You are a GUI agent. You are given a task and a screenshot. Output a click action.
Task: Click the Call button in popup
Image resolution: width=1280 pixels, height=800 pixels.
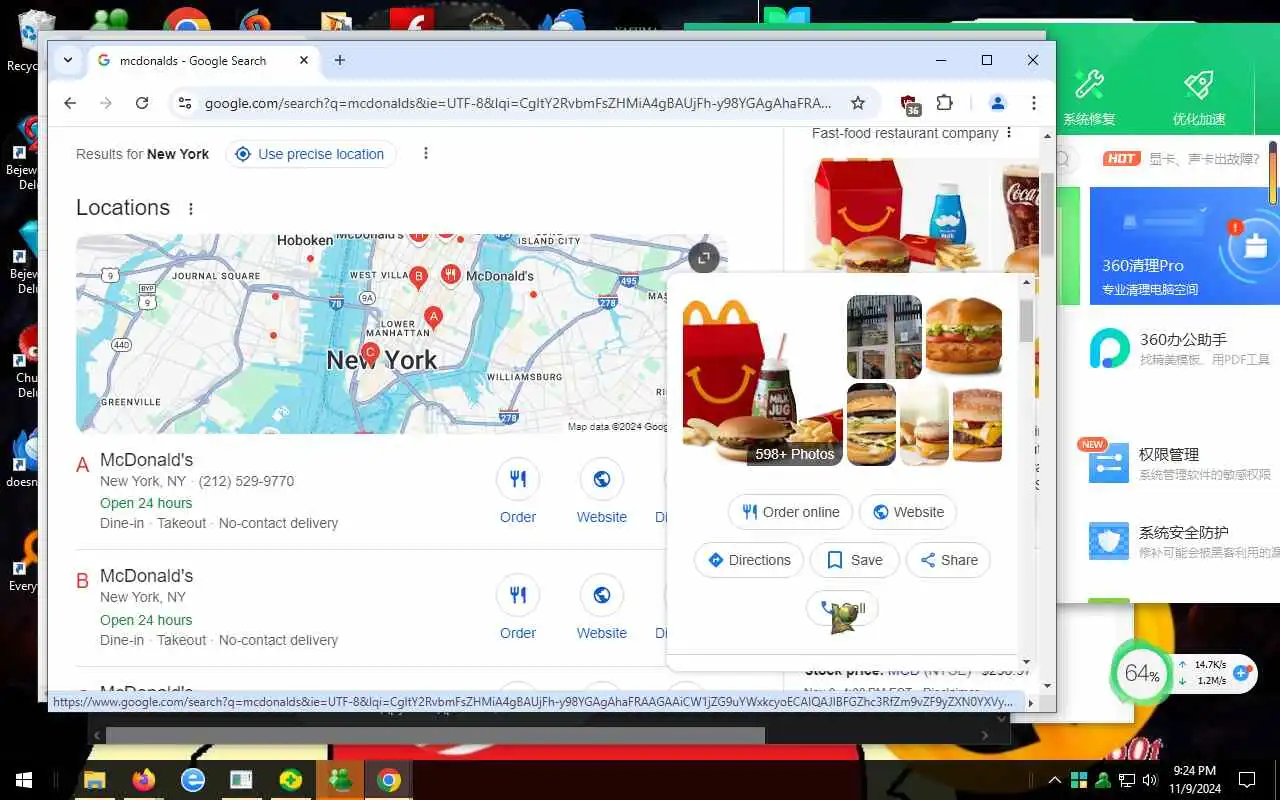click(x=842, y=608)
